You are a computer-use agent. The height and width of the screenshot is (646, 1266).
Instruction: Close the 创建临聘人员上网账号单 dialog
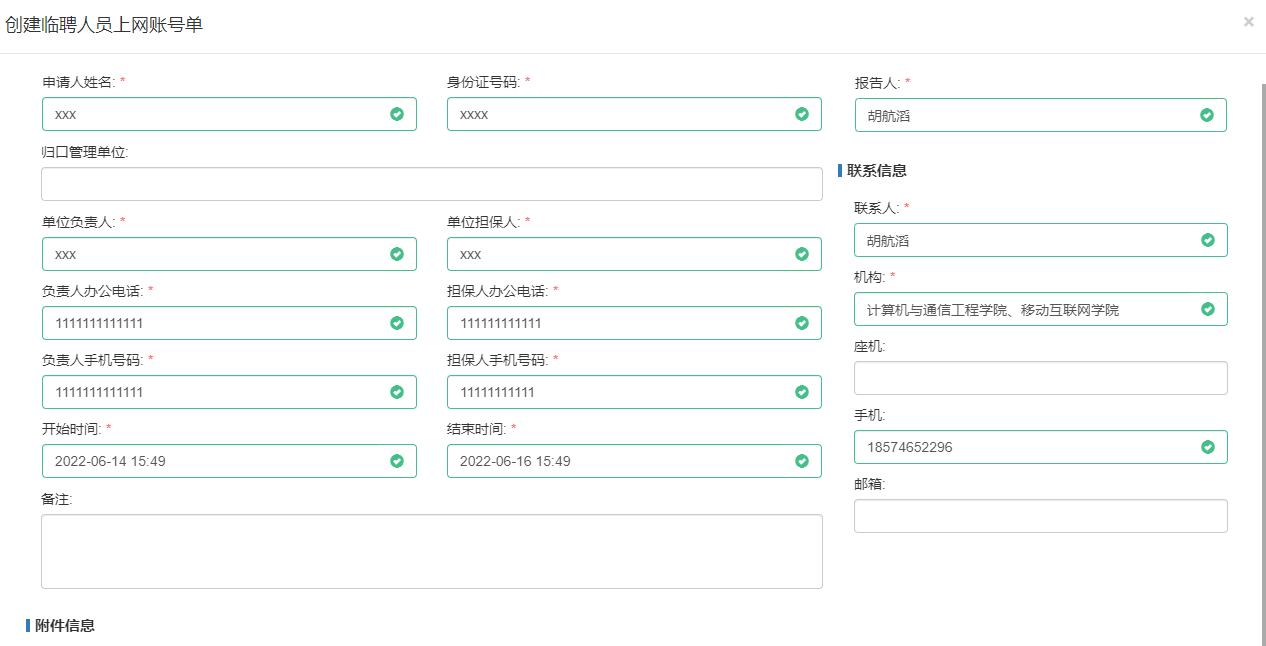[x=1248, y=22]
